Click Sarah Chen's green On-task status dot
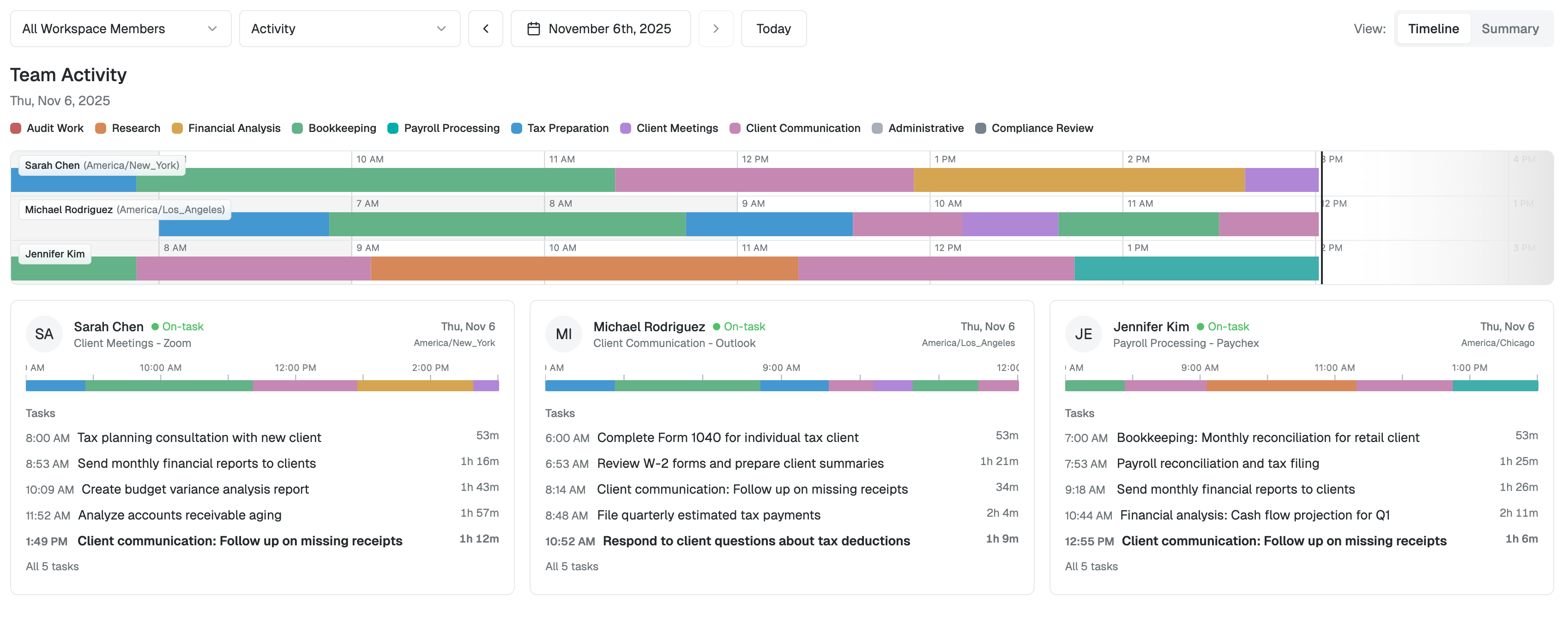Viewport: 1568px width, 621px height. point(155,327)
